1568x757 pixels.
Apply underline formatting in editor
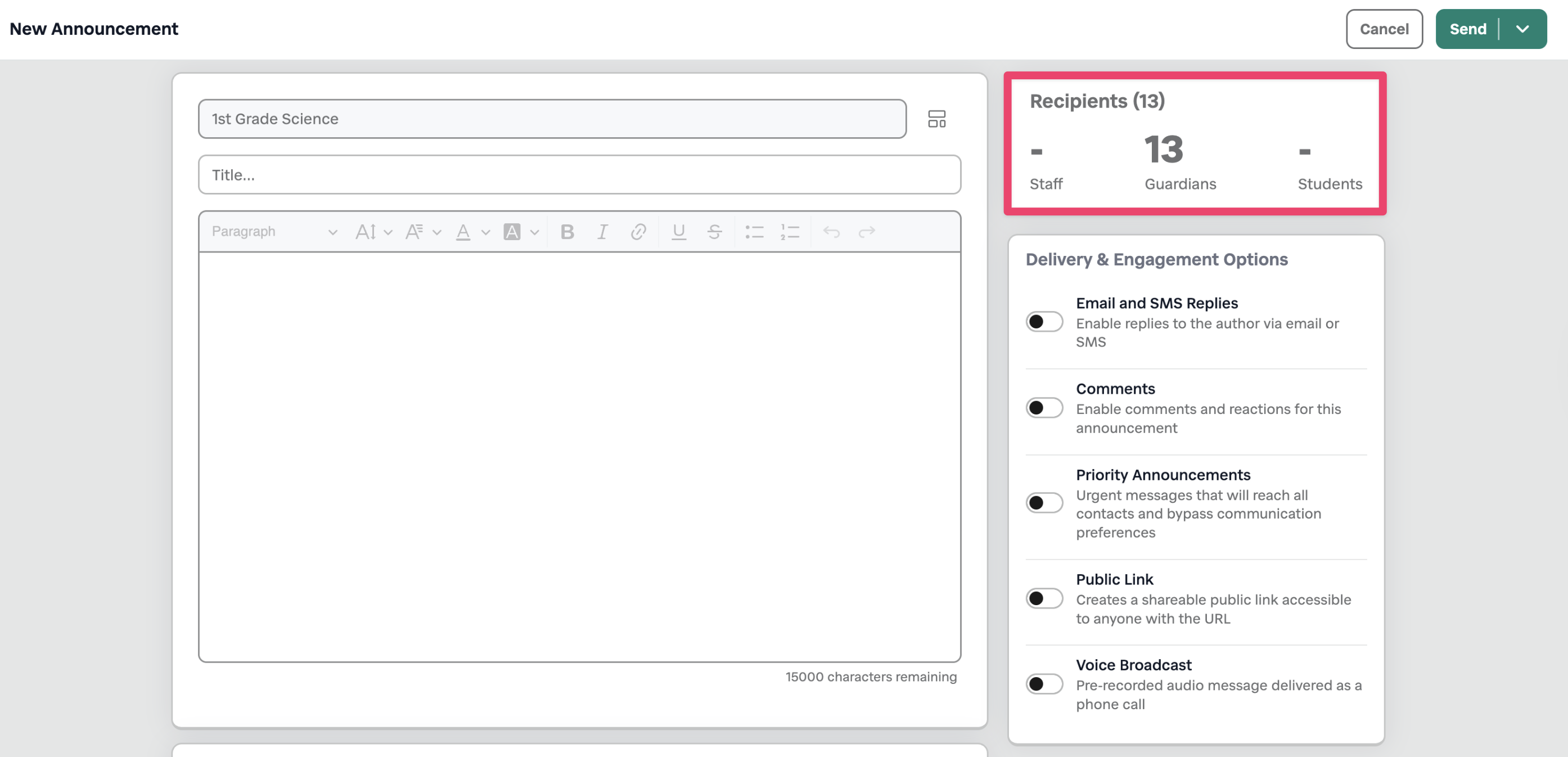[x=678, y=232]
